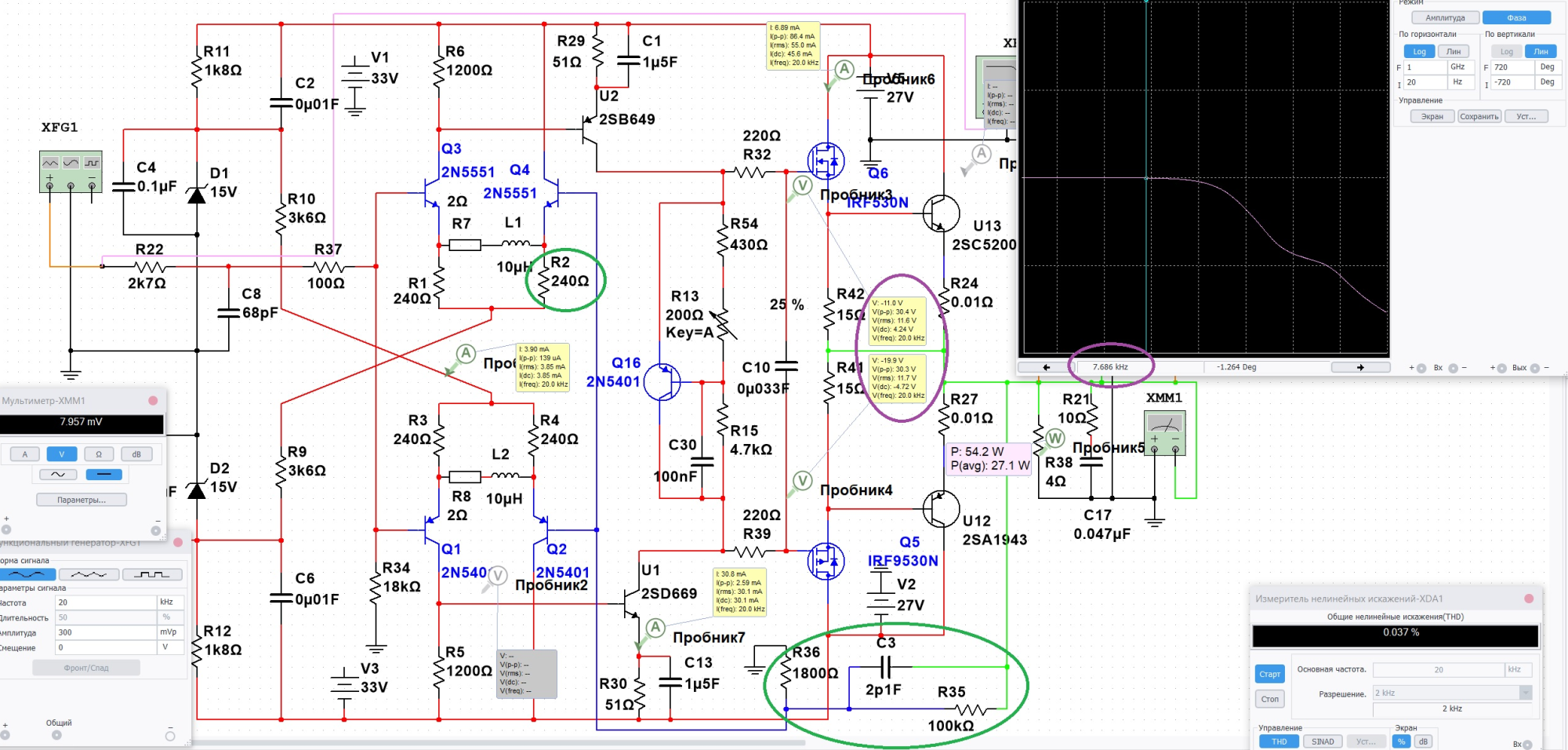This screenshot has height=750, width=1568.
Task: Toggle distortion display to dB
Action: pyautogui.click(x=1423, y=741)
